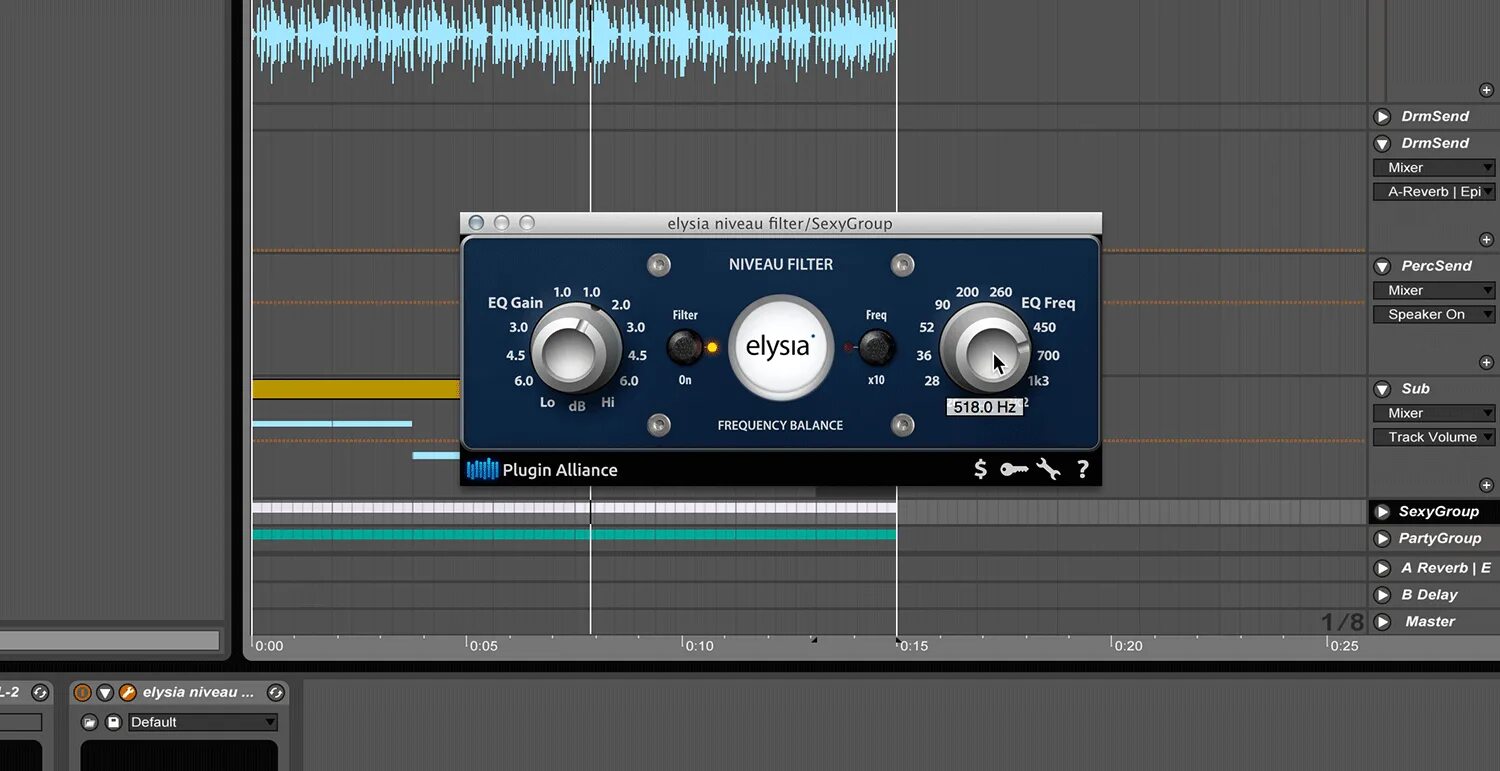Click hot-swap icon on the L-2 device
The height and width of the screenshot is (771, 1500).
click(40, 692)
